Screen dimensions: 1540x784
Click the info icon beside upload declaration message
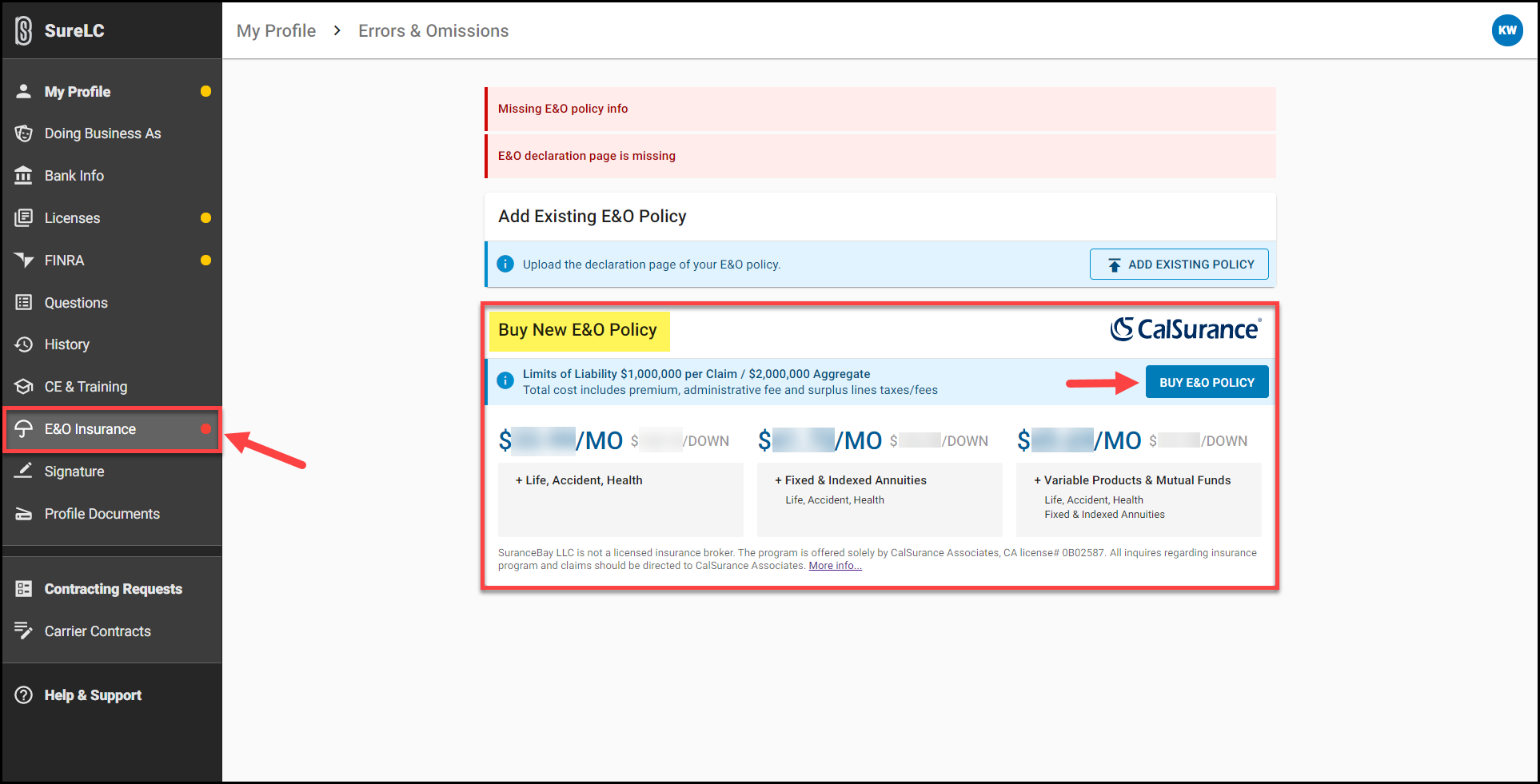pos(505,264)
